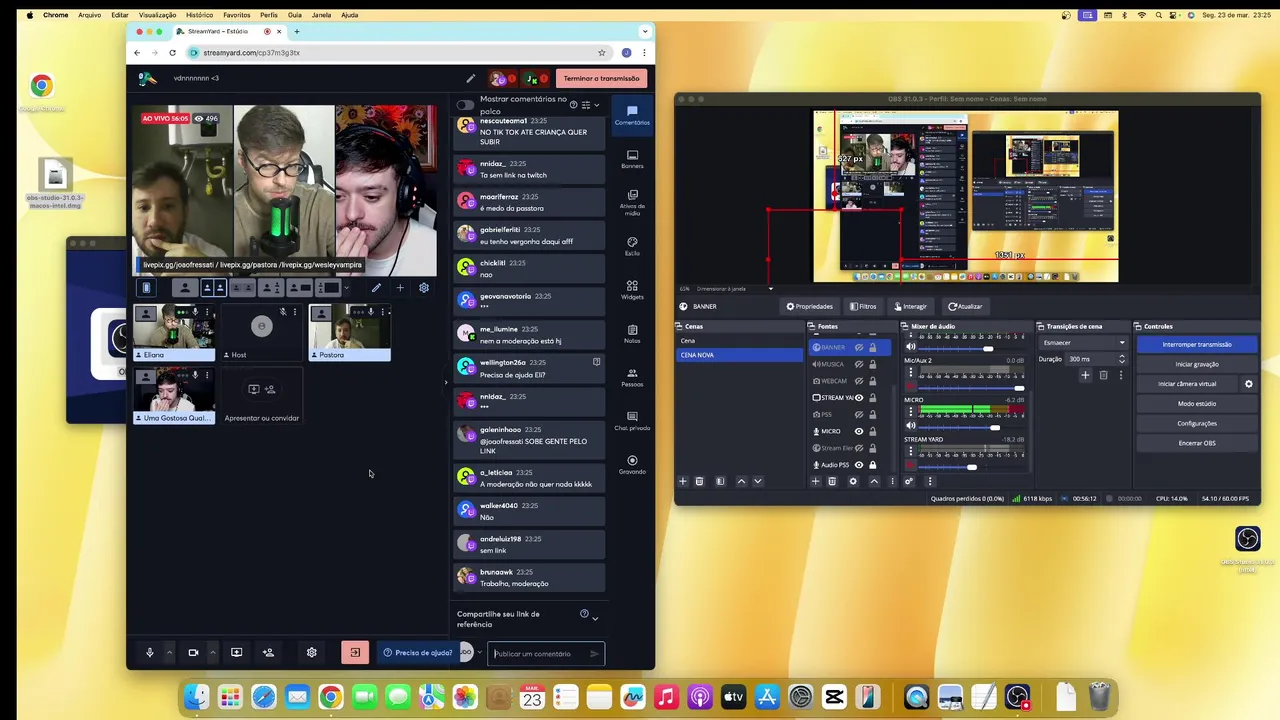1280x720 pixels.
Task: Expand more layouts chevron next to layout icons
Action: coord(346,288)
